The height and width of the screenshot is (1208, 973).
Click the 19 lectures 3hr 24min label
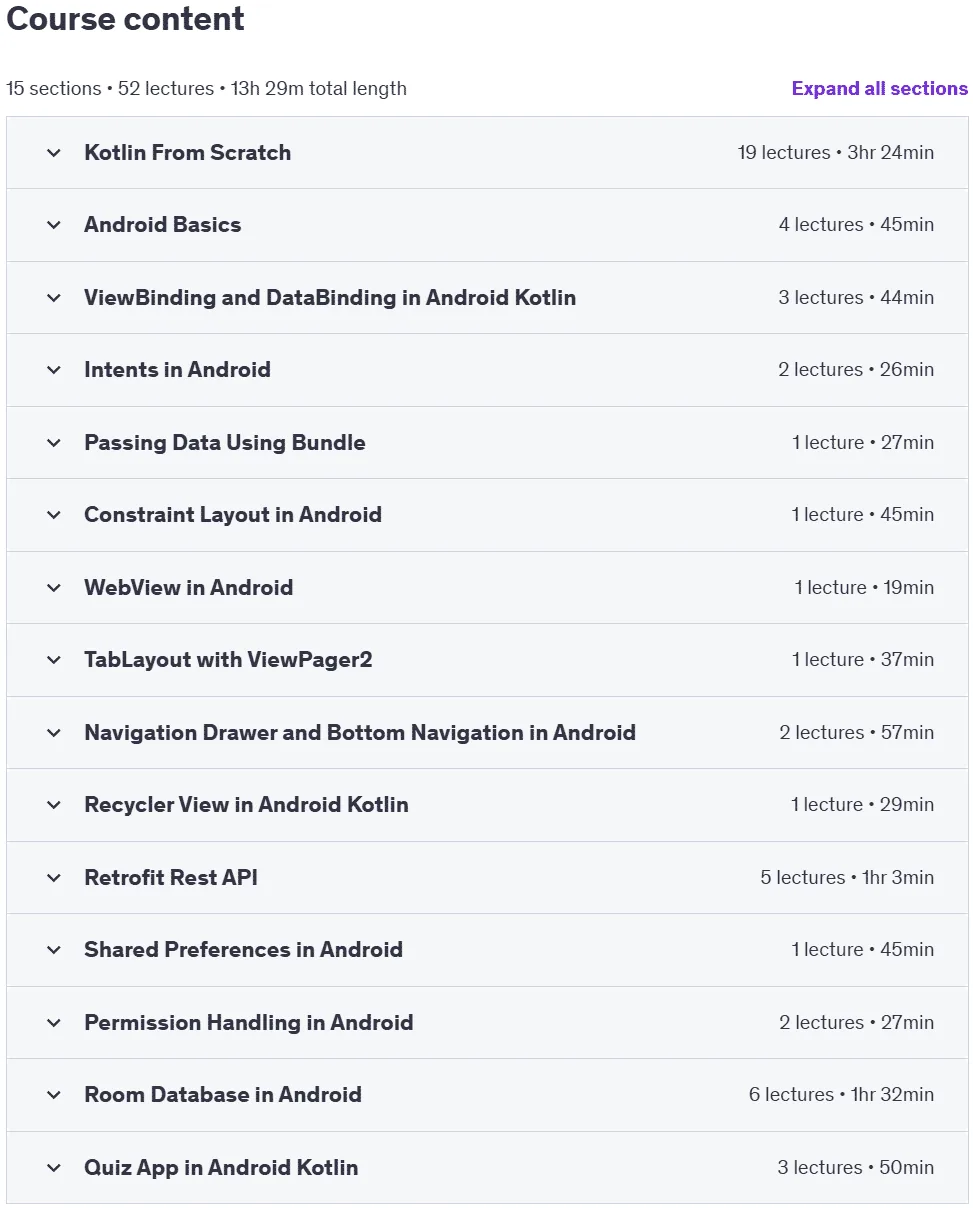pyautogui.click(x=836, y=153)
